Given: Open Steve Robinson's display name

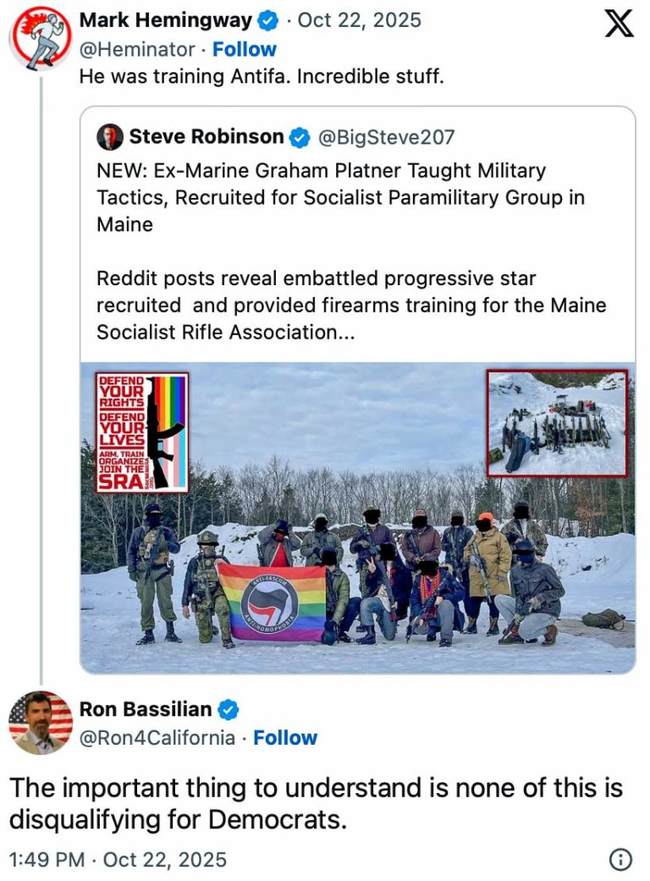Looking at the screenshot, I should 206,136.
